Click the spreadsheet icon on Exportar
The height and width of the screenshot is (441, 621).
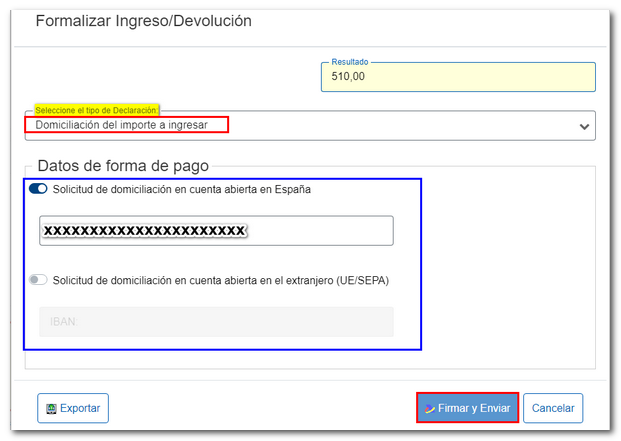[x=51, y=409]
